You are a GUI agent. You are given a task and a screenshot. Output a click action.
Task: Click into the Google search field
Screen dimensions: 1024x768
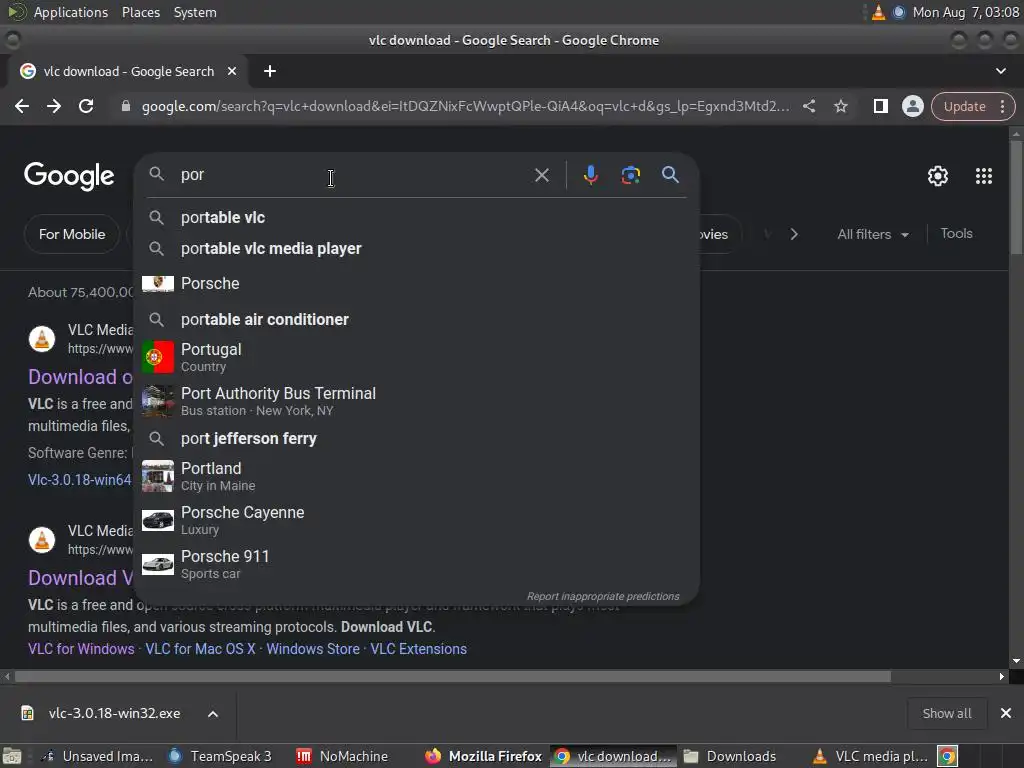click(353, 175)
